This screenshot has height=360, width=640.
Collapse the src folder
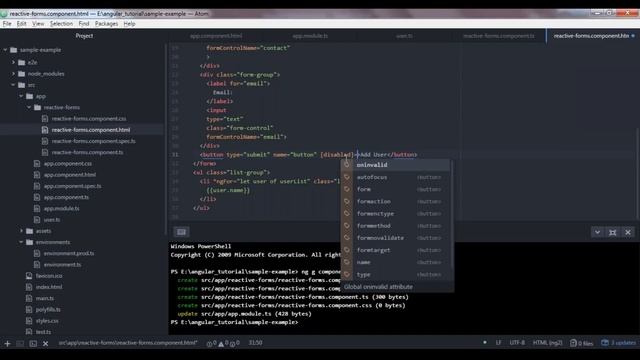pos(13,85)
